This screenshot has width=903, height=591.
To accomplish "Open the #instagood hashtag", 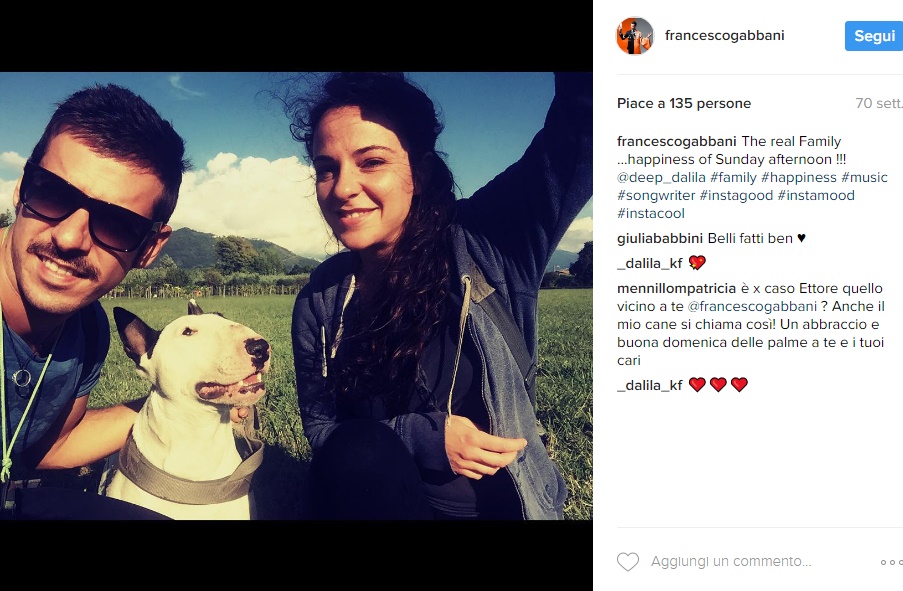I will pyautogui.click(x=736, y=195).
